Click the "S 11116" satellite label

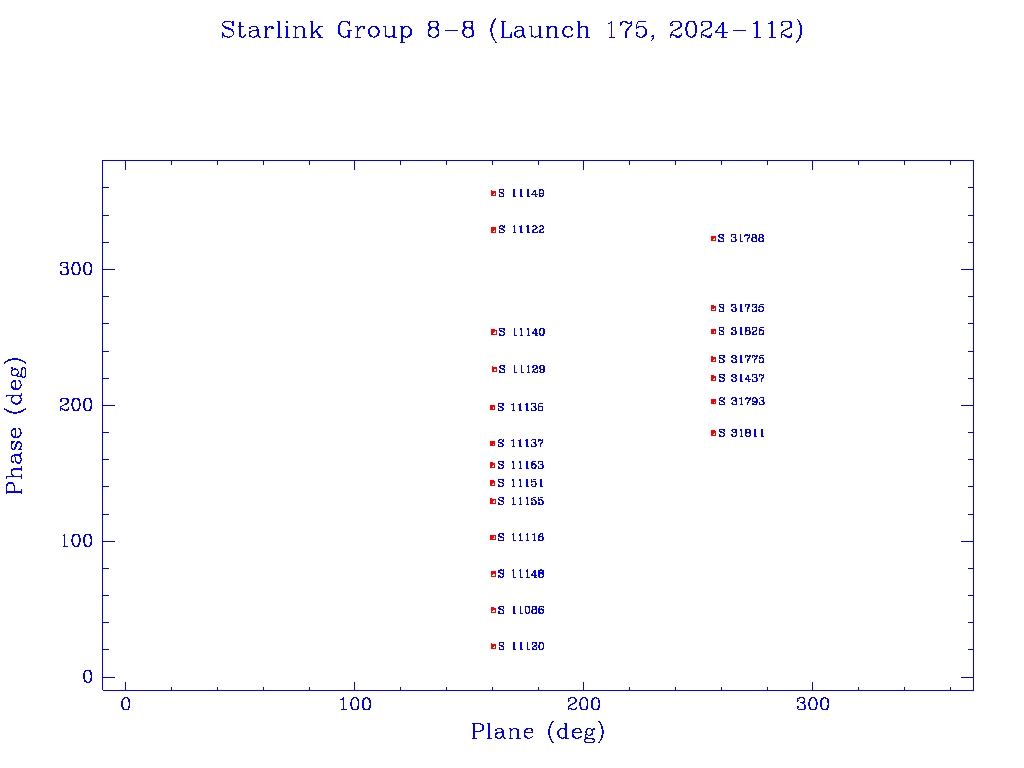point(520,537)
